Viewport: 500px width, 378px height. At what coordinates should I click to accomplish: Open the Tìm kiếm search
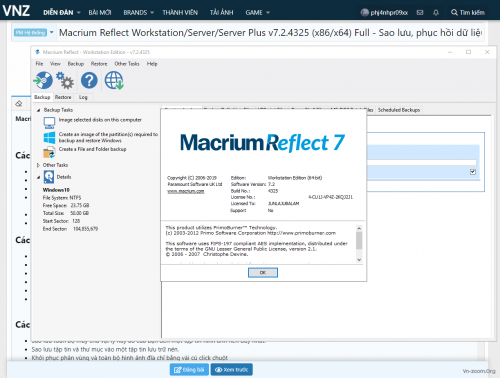(x=468, y=13)
